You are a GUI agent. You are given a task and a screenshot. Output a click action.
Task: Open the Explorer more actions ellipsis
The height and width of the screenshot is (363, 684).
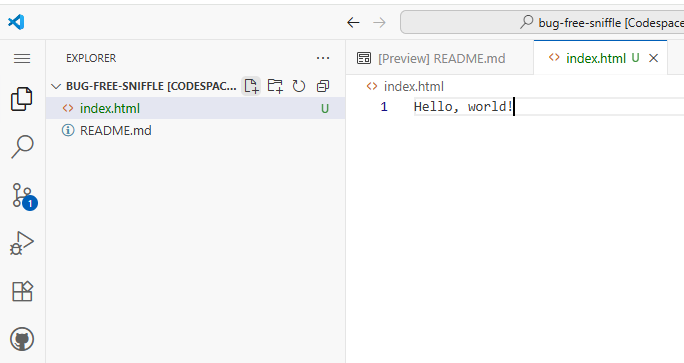click(323, 58)
